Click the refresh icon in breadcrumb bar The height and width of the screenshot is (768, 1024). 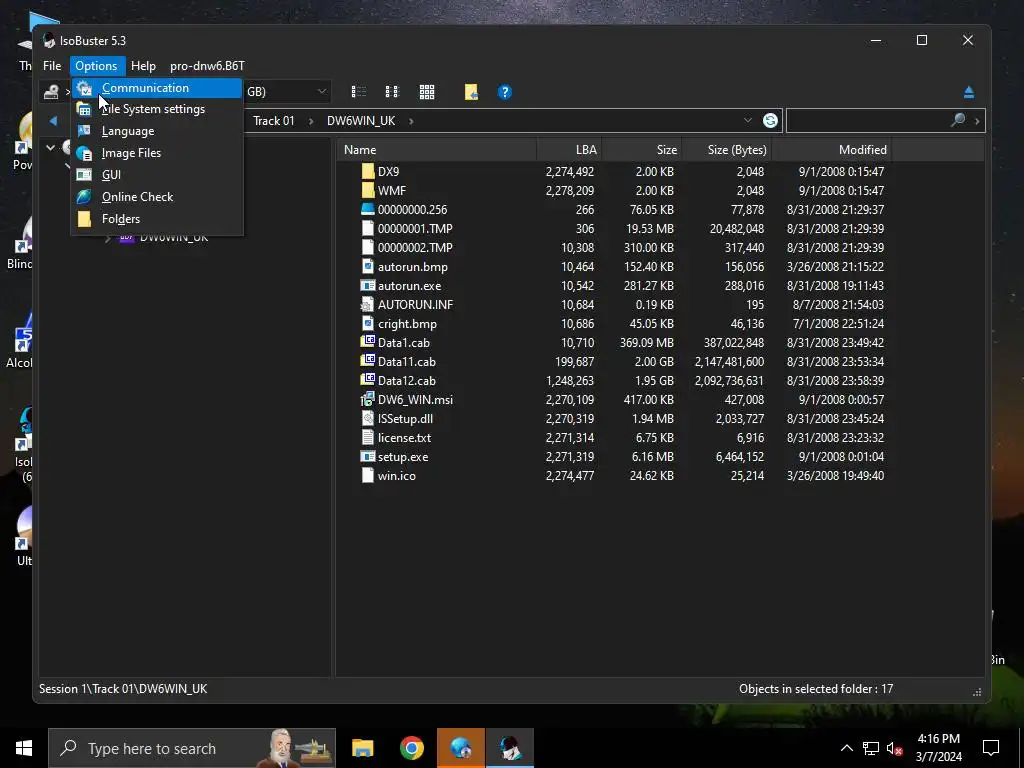coord(770,121)
